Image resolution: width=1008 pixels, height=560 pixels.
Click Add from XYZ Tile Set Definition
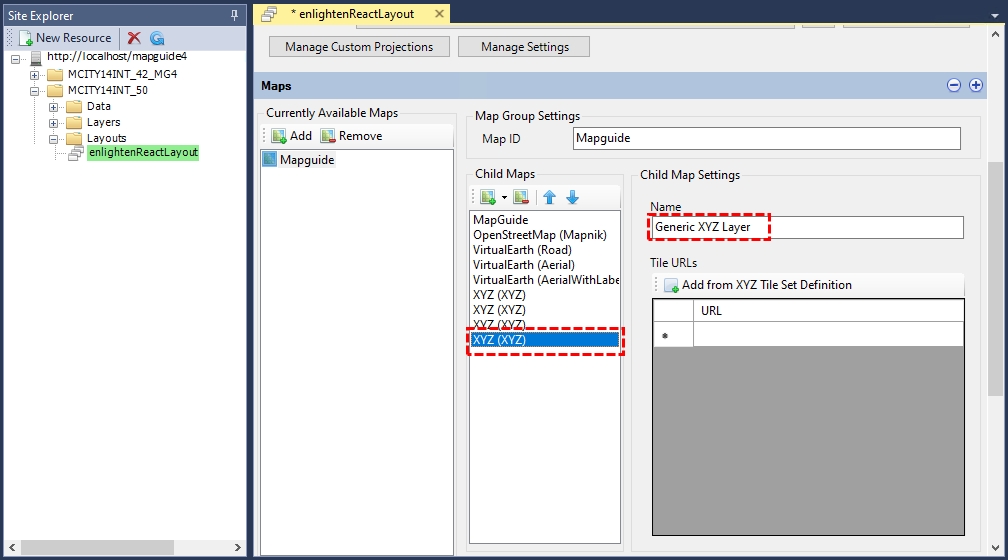tap(766, 285)
